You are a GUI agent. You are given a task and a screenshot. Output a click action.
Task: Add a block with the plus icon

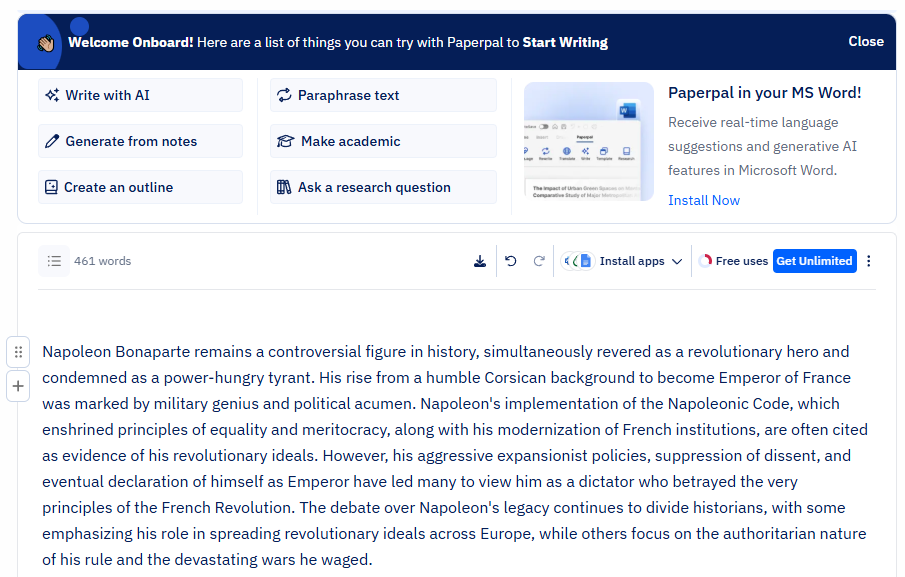[x=18, y=386]
